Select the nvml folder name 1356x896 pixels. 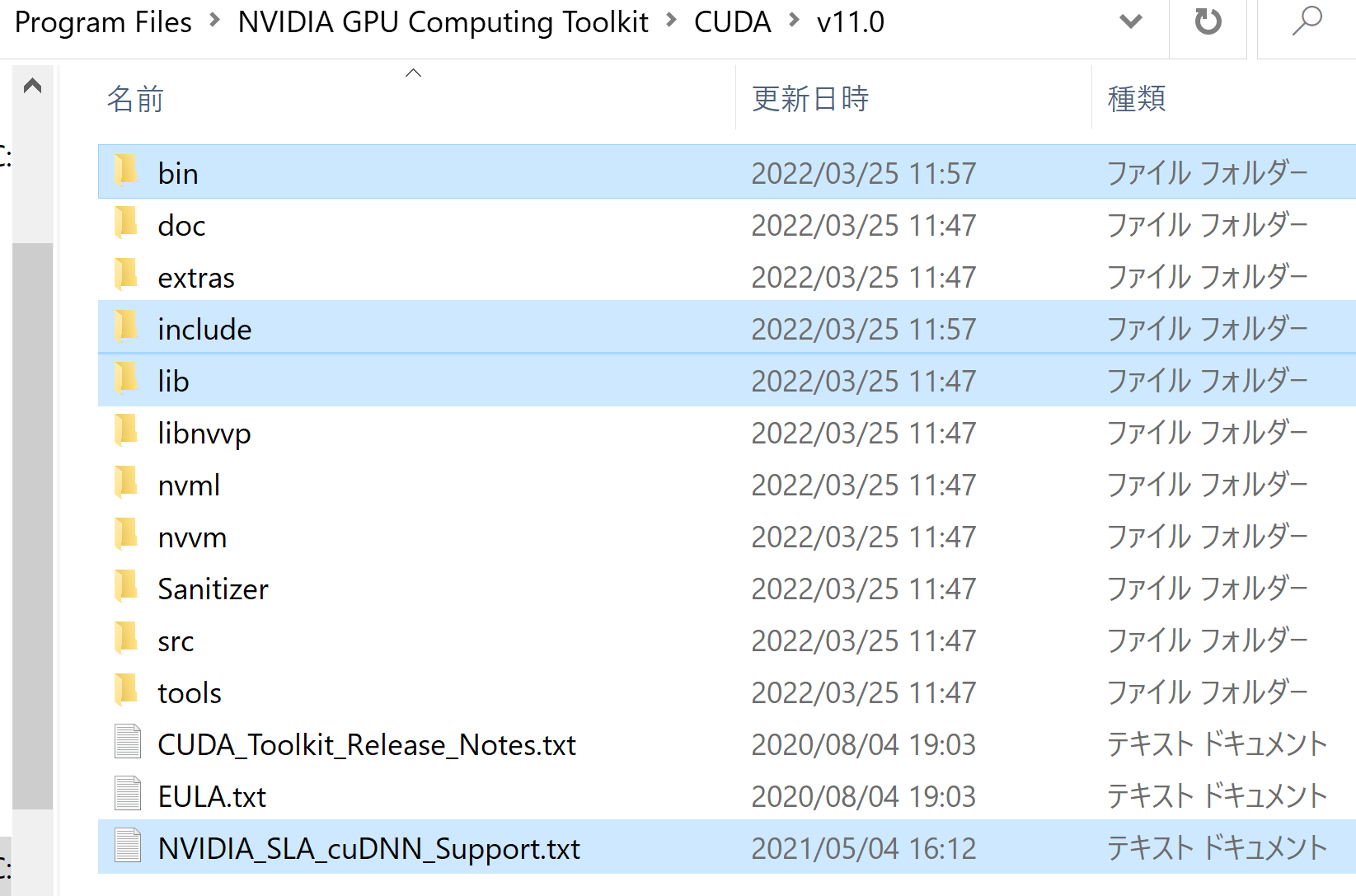189,485
